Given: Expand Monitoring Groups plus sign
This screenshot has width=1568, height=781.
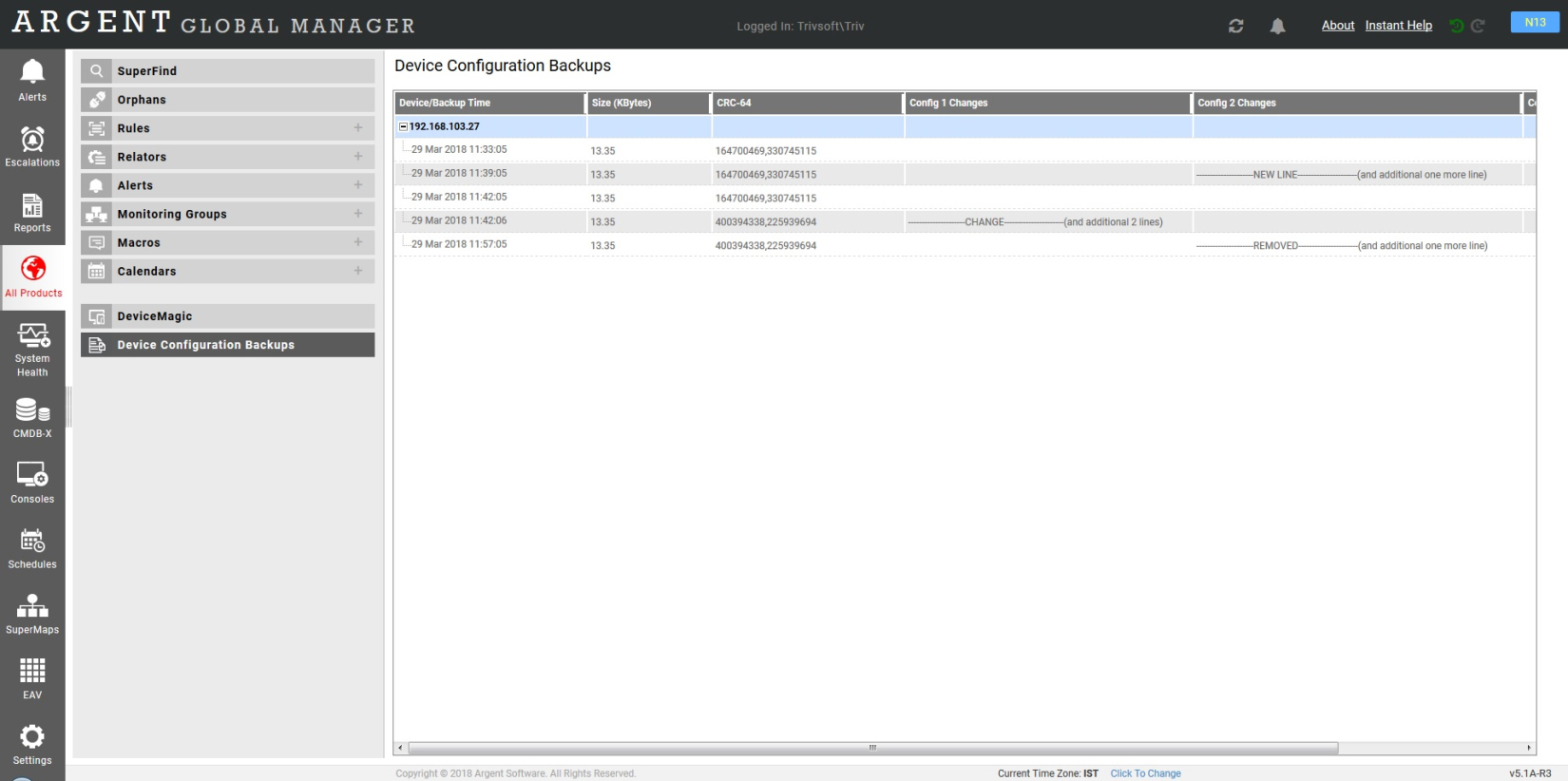Looking at the screenshot, I should click(358, 214).
